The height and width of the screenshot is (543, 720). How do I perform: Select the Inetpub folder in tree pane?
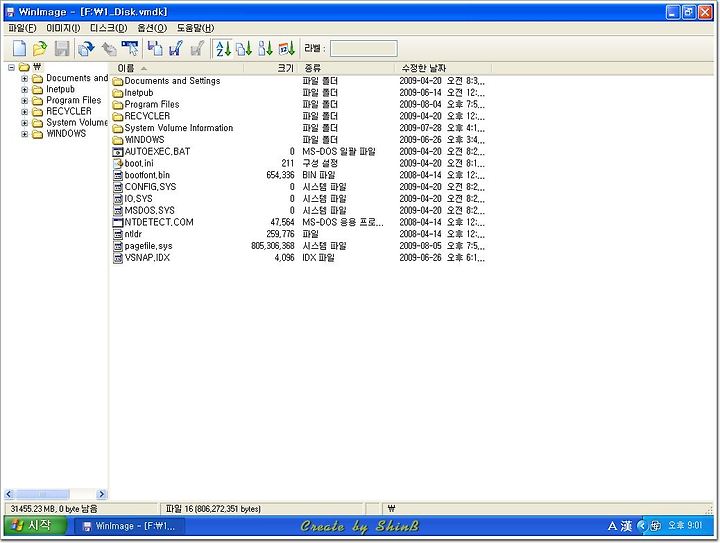60,89
